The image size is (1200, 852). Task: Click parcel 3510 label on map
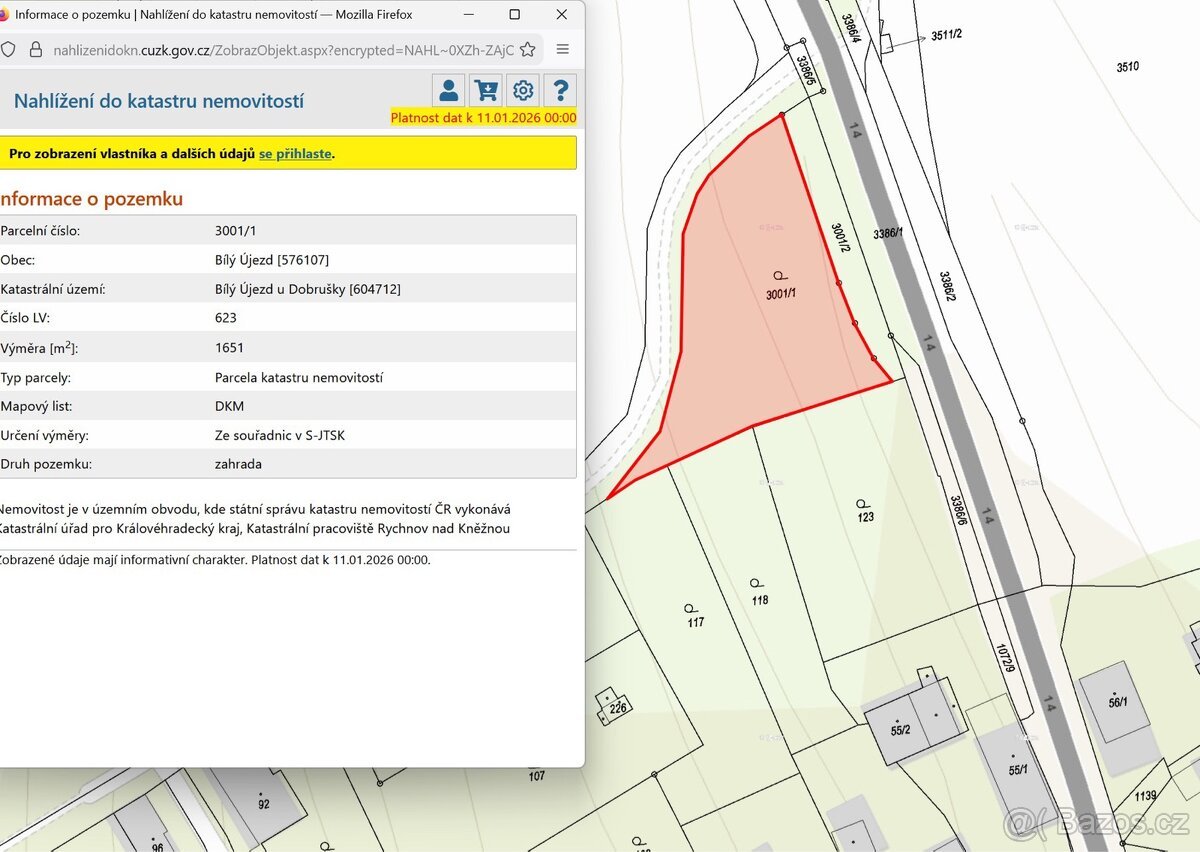tap(1127, 67)
